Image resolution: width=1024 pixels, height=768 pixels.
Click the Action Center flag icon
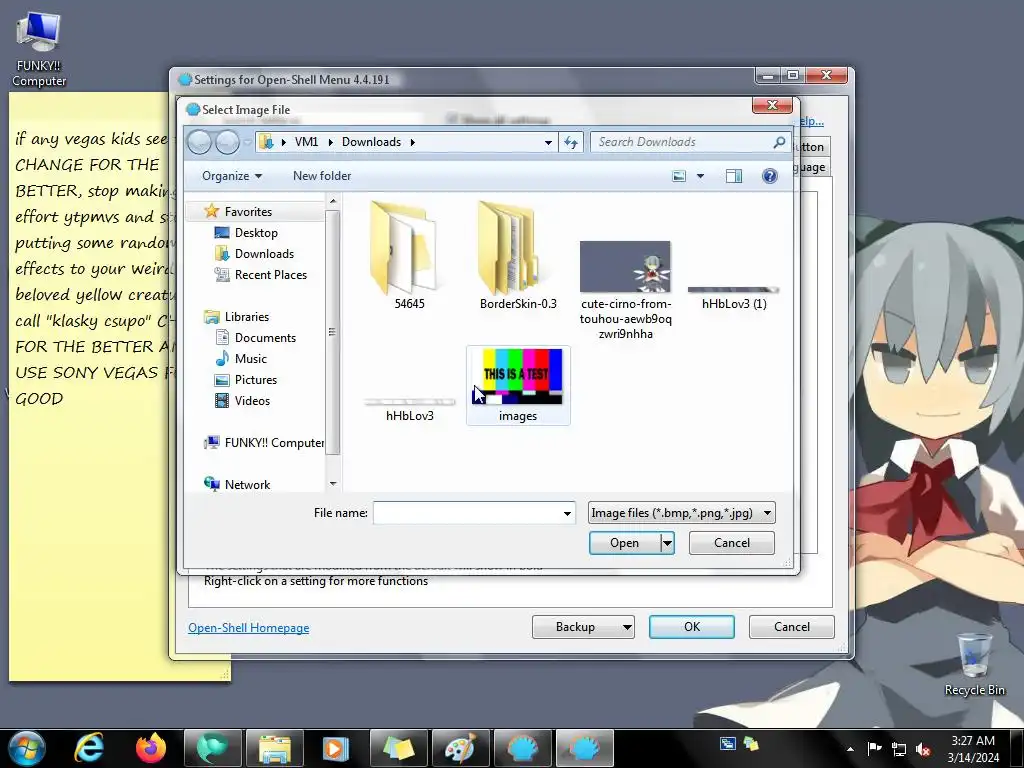click(874, 748)
